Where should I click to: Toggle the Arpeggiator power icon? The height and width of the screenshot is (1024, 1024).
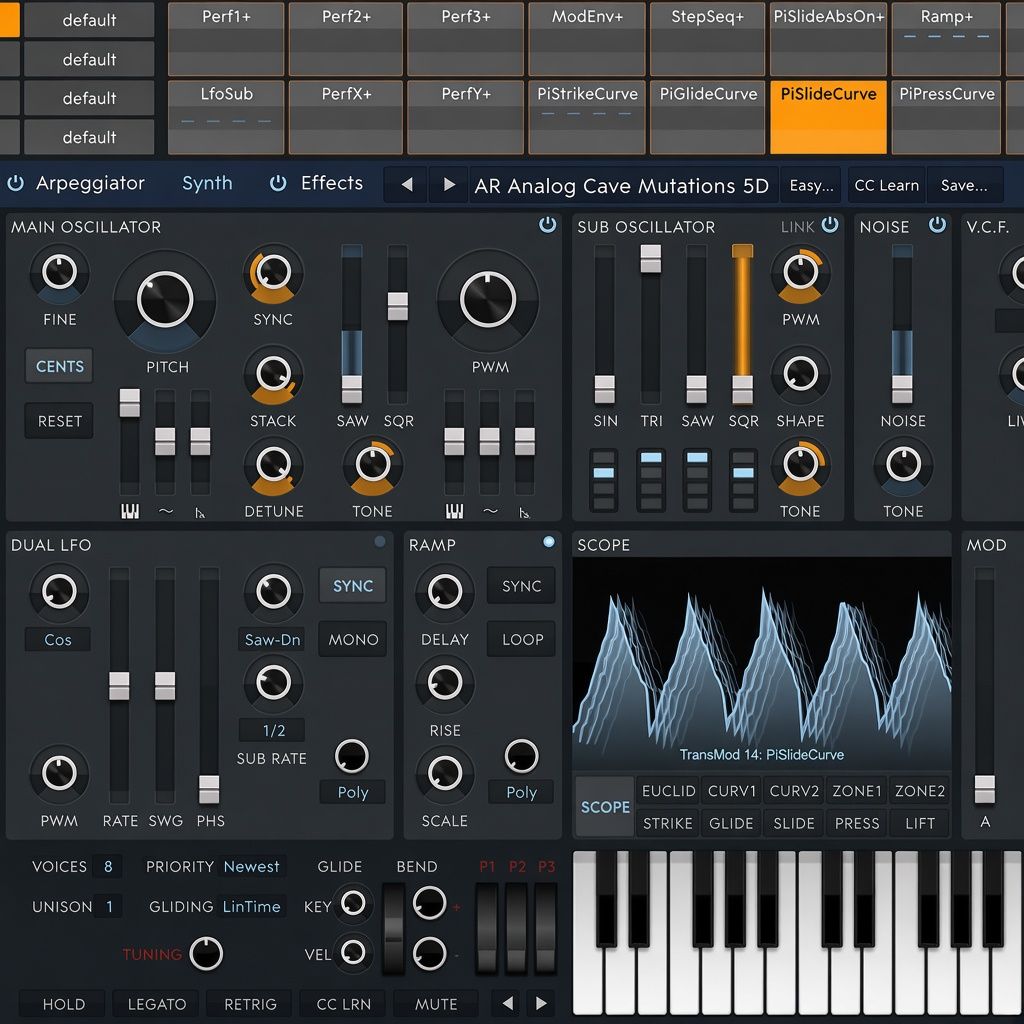pyautogui.click(x=16, y=184)
